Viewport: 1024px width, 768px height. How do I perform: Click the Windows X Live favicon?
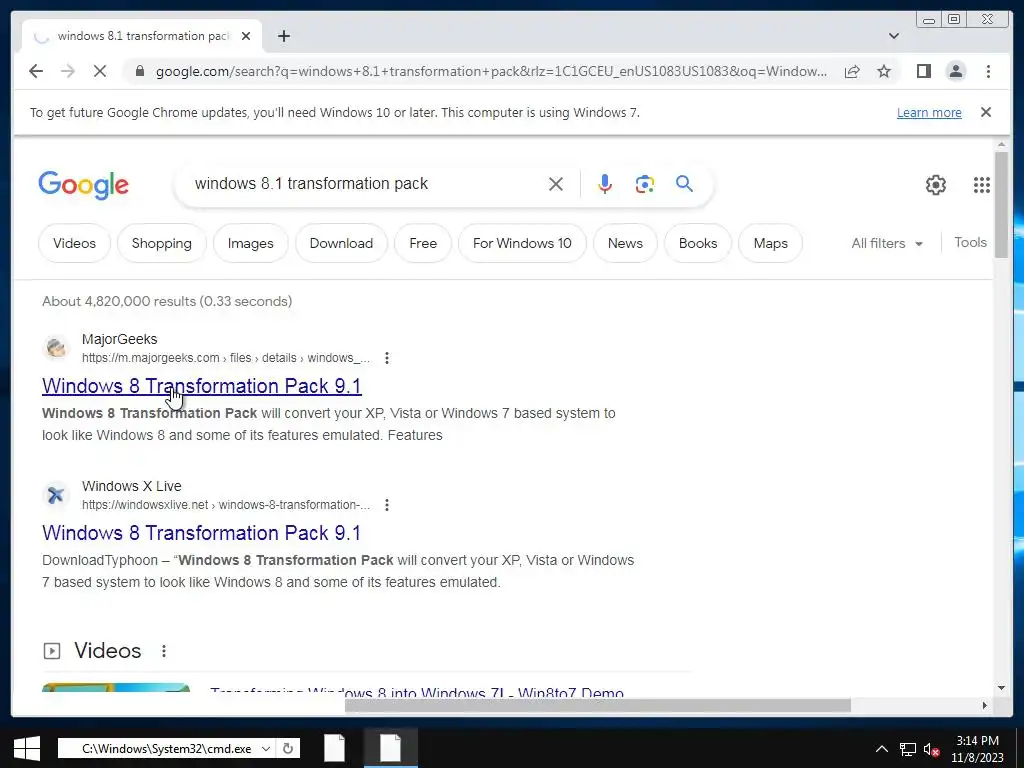click(56, 495)
